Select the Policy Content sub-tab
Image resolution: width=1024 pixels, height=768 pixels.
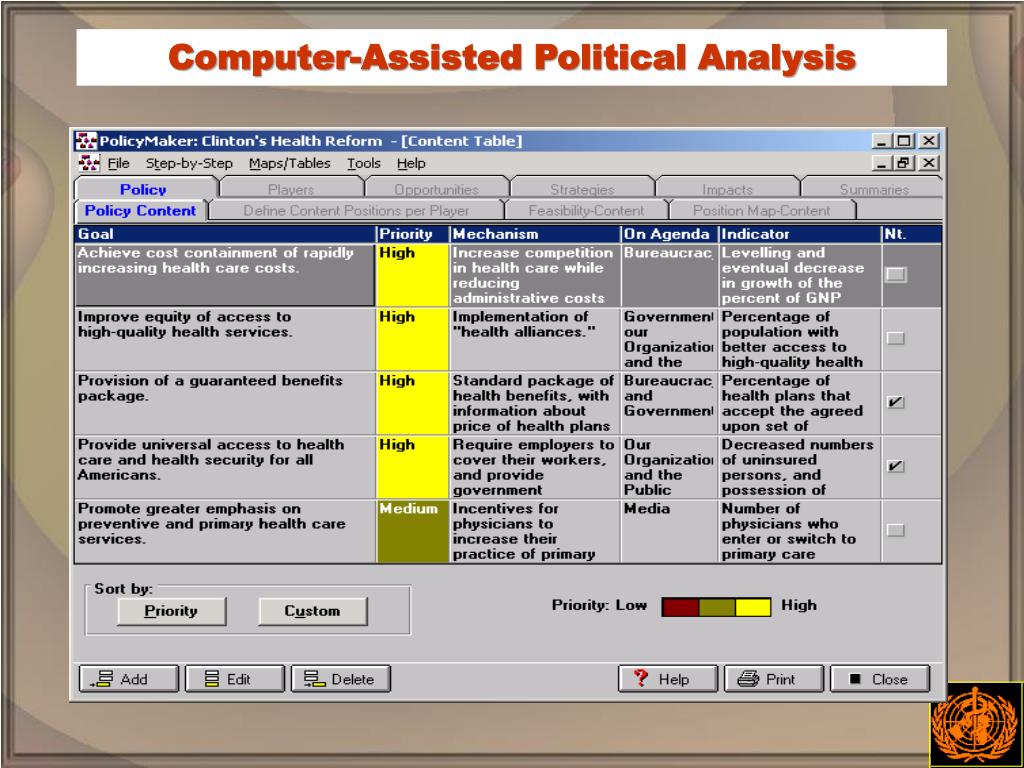tap(140, 210)
